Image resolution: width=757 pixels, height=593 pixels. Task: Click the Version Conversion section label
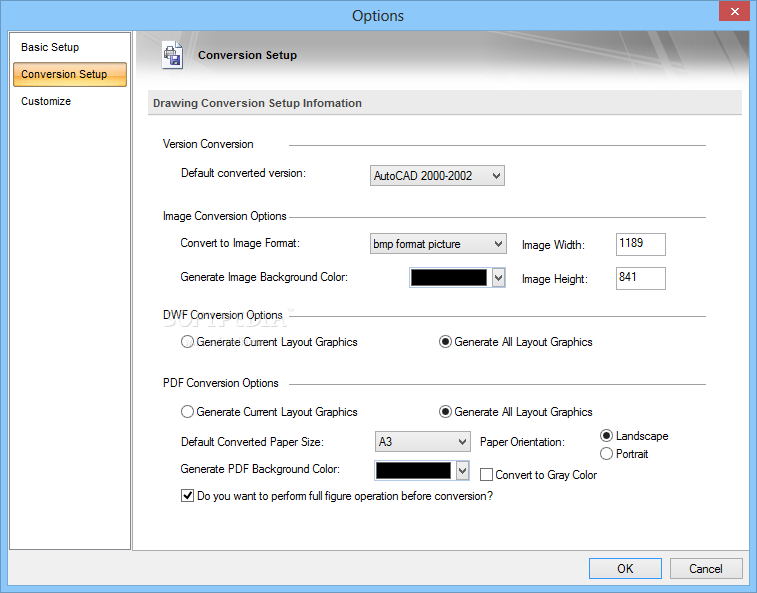click(x=208, y=144)
